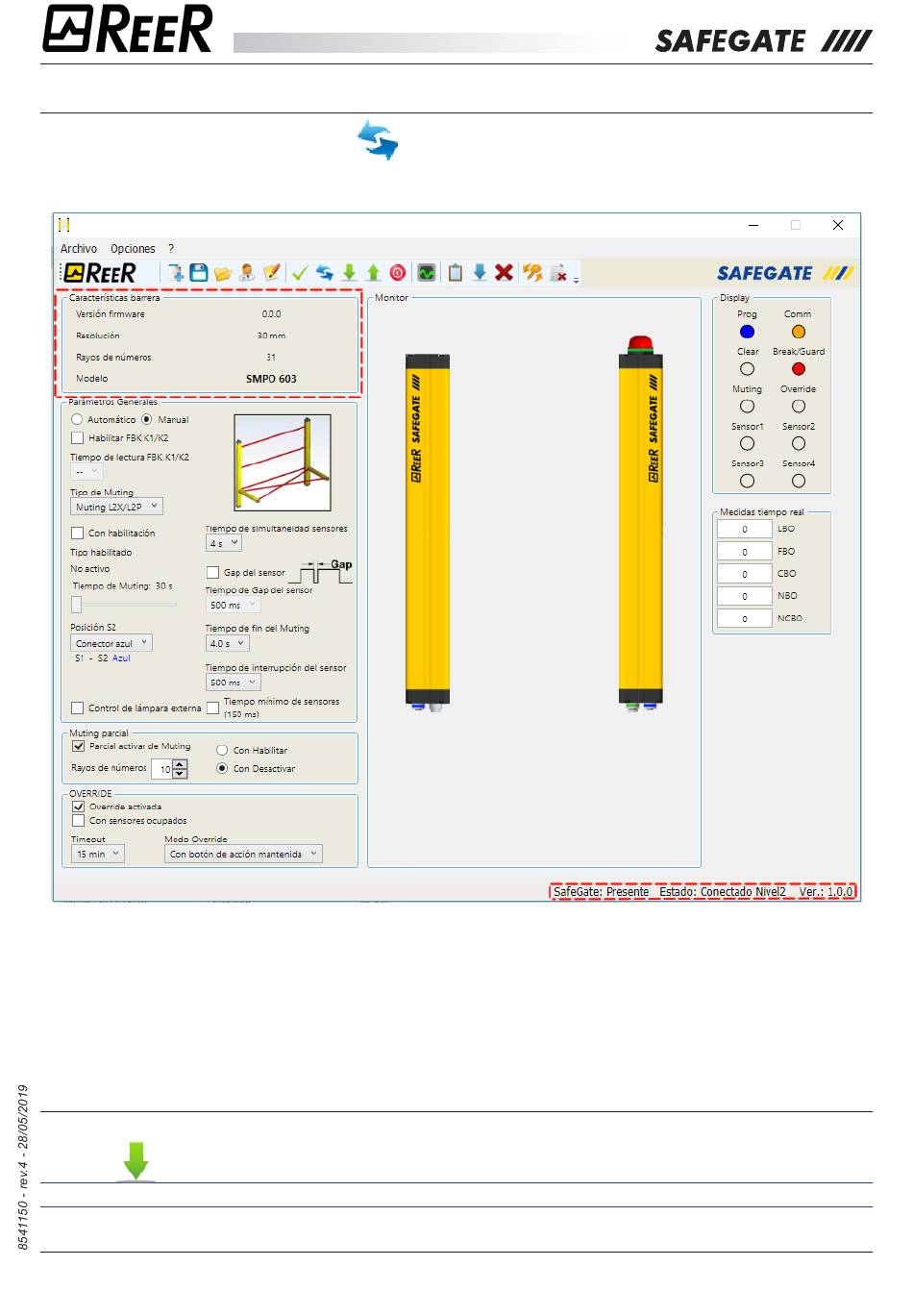Click the user profile icon in toolbar

[247, 273]
